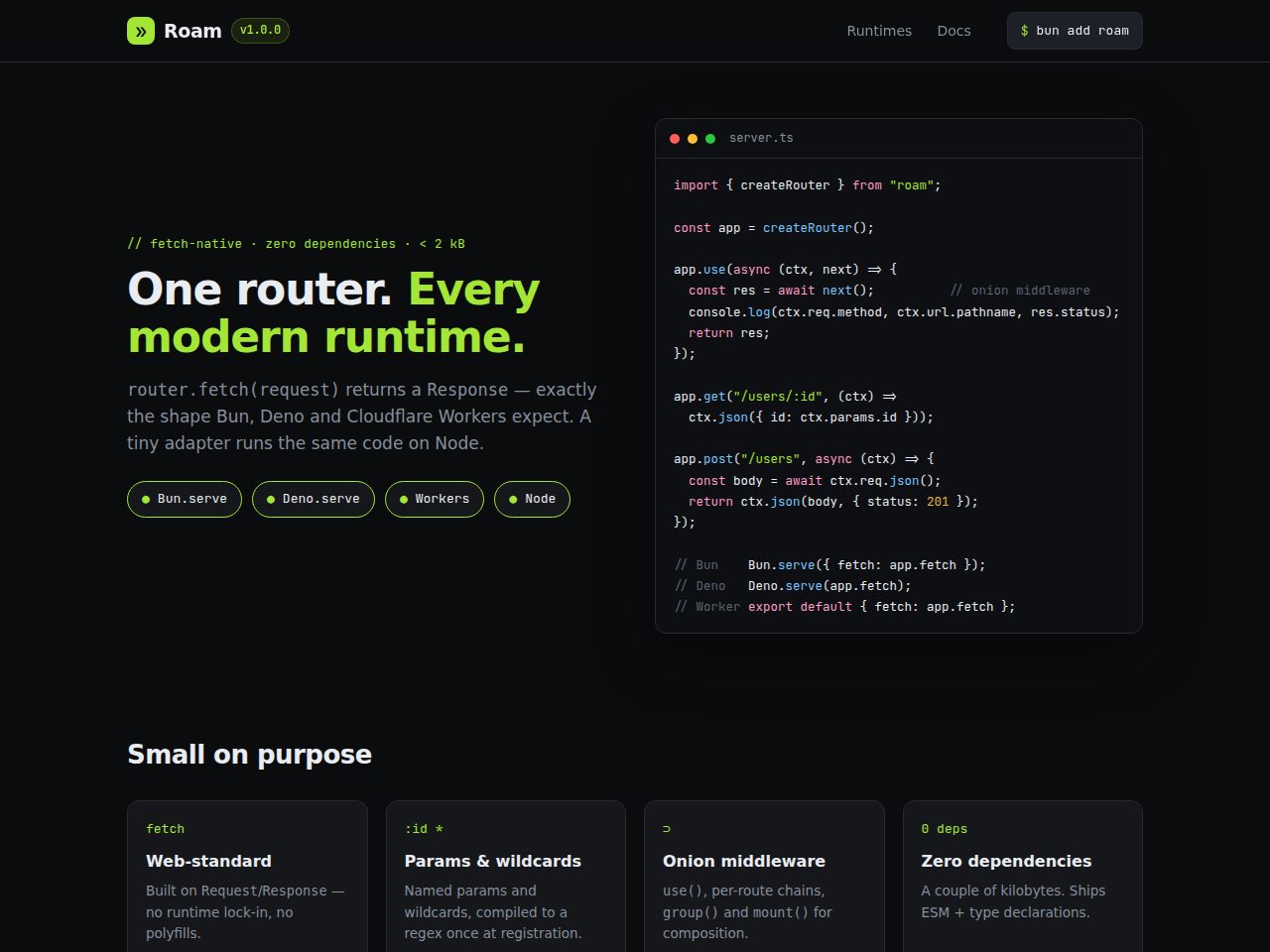Click the console.log code line

click(904, 312)
